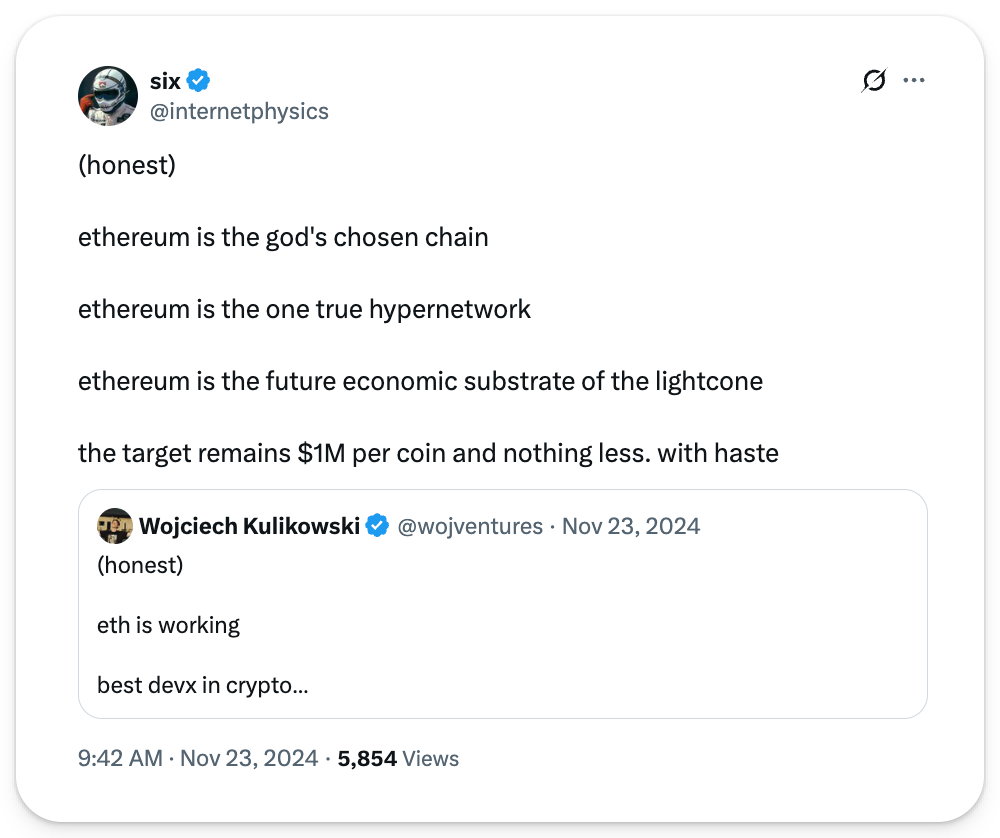Click six's verified blue checkmark badge
This screenshot has height=838, width=1000.
pos(198,81)
